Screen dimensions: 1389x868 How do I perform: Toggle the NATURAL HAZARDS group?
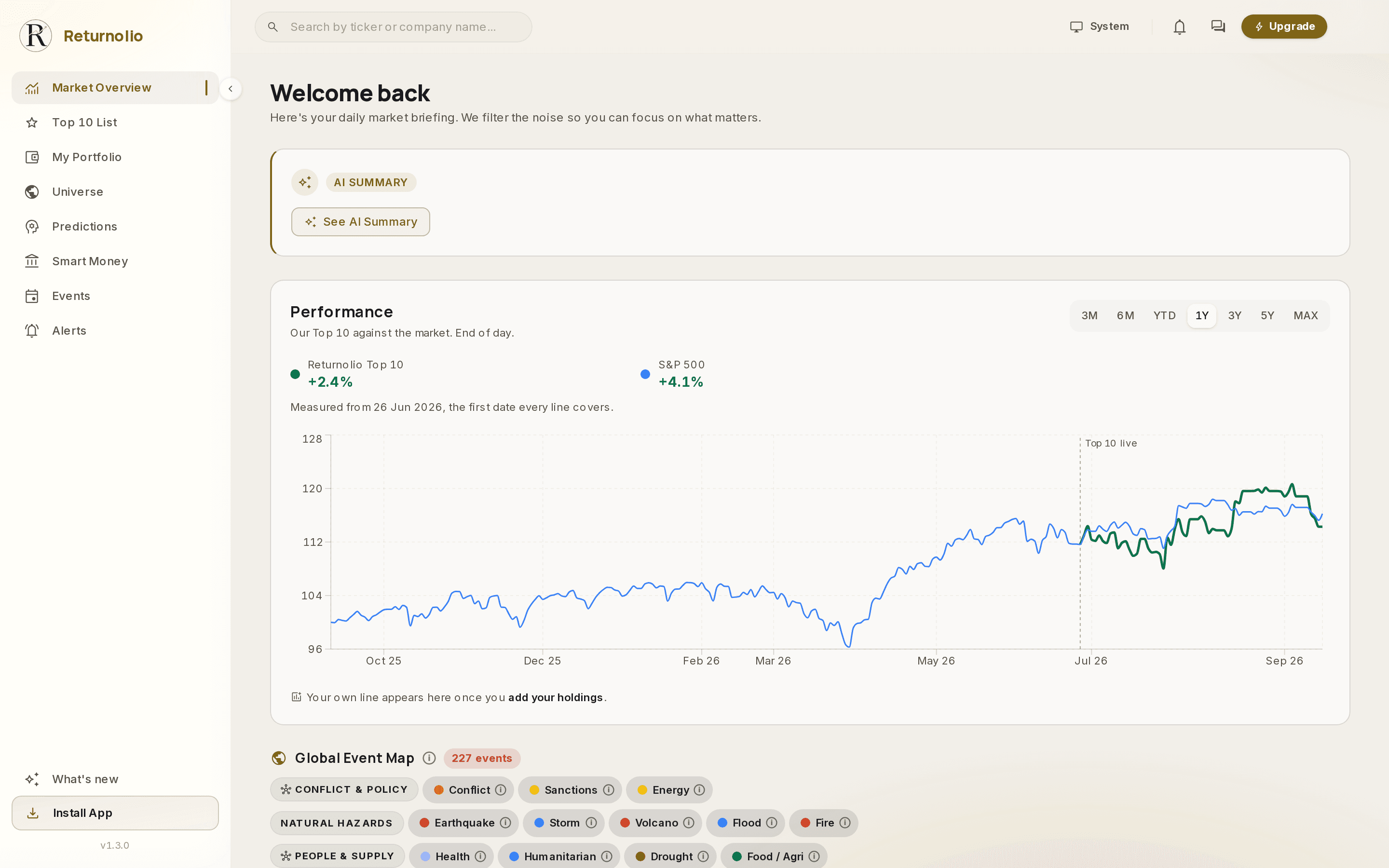pos(336,823)
